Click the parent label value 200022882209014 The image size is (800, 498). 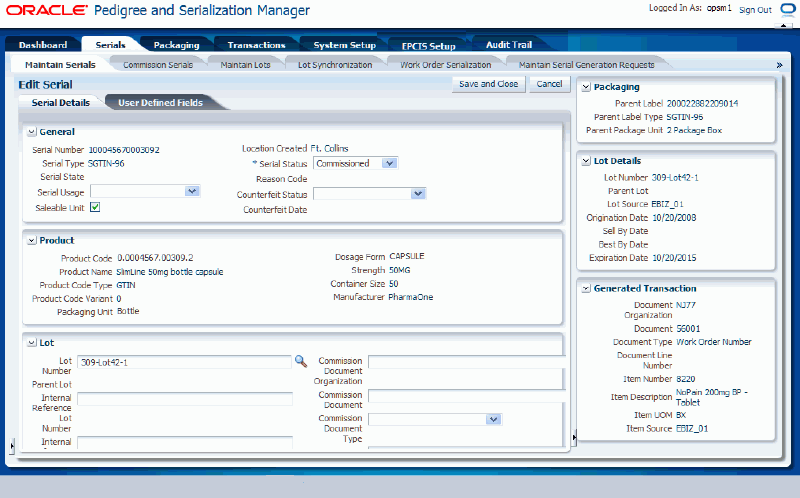click(x=702, y=104)
